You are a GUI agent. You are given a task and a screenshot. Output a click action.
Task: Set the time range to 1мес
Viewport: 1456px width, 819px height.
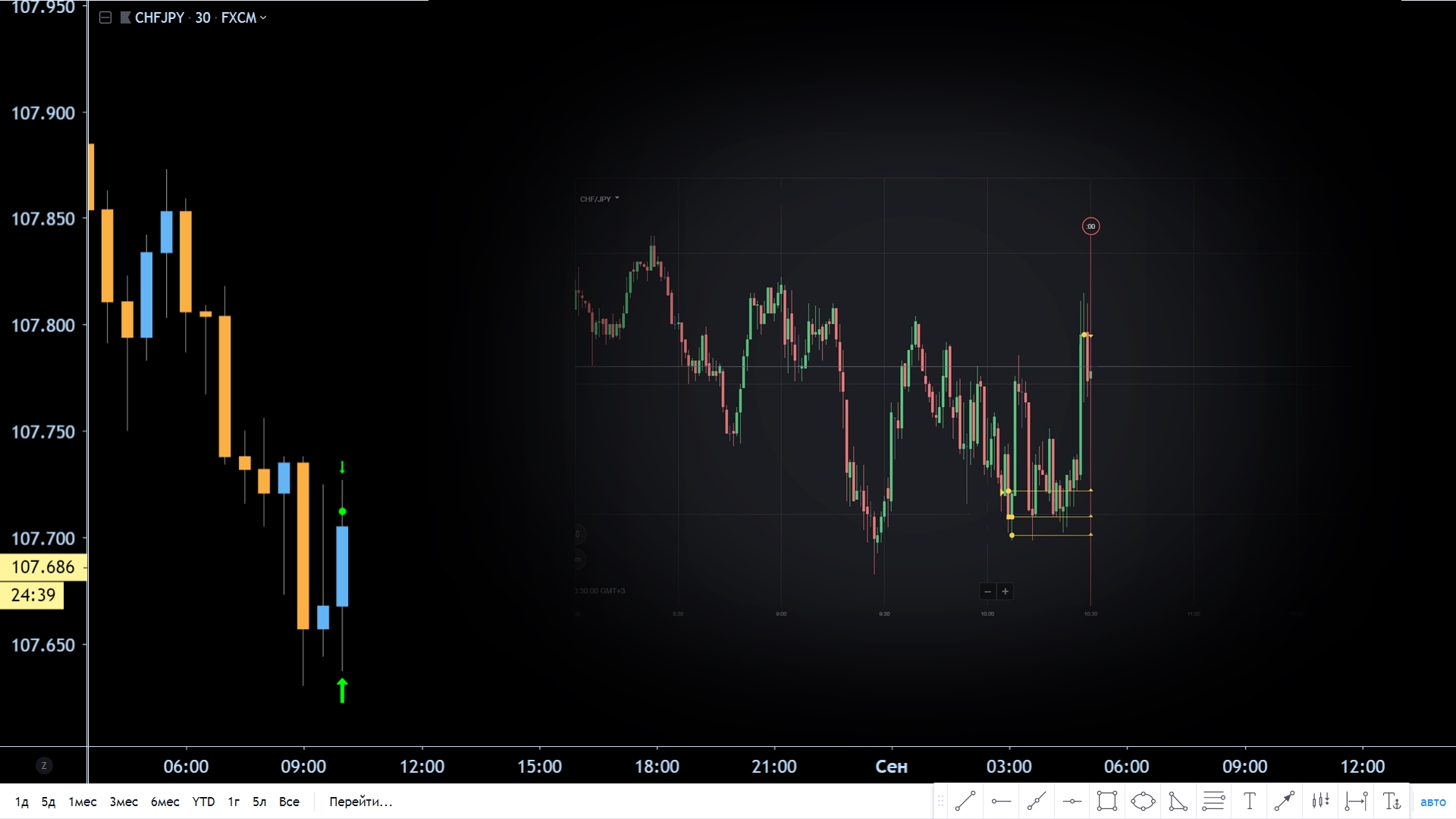tap(82, 802)
